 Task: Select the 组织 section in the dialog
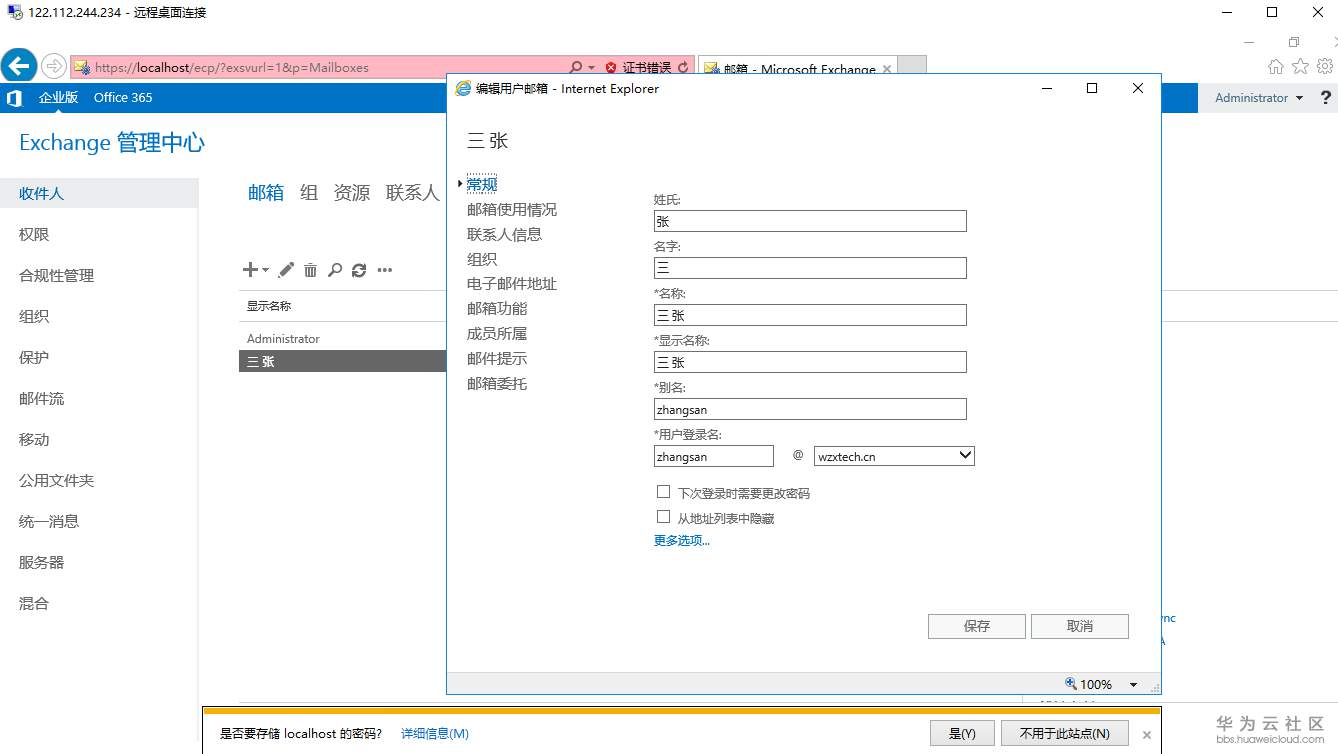tap(482, 259)
